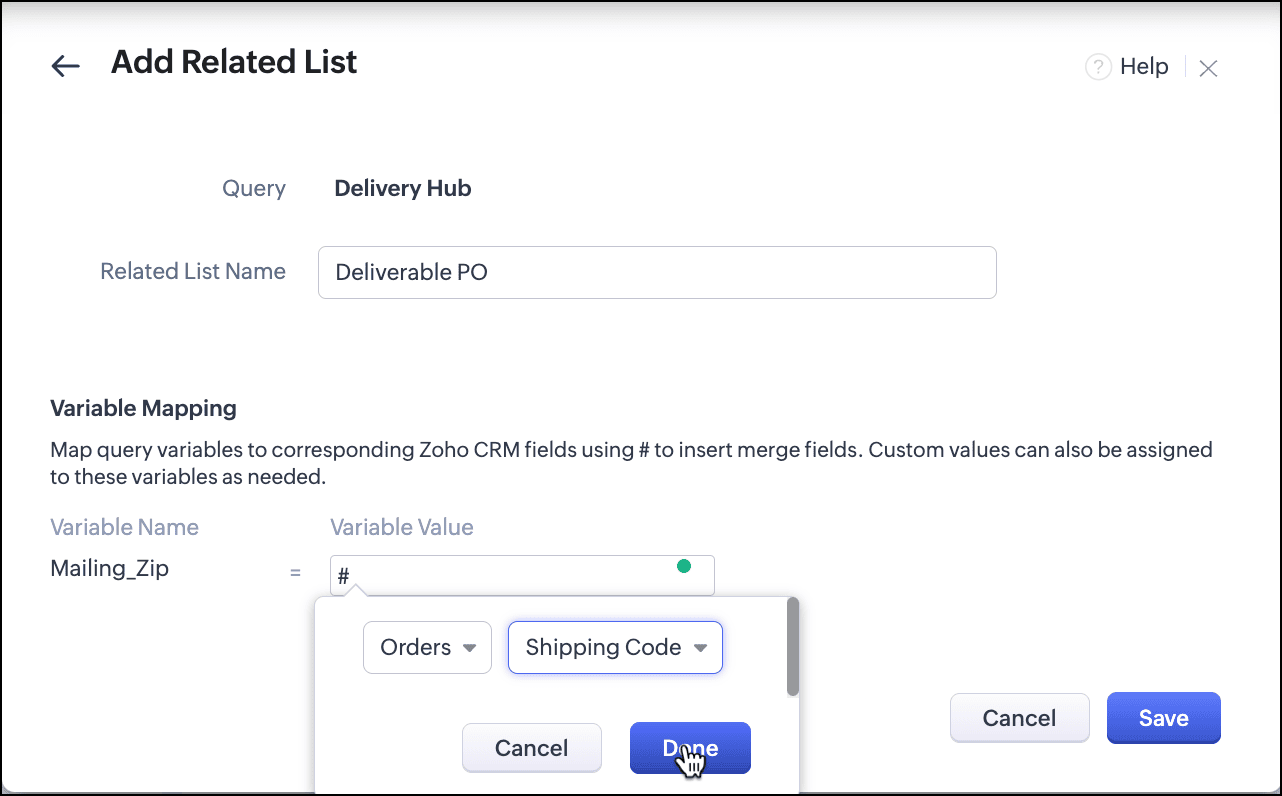
Task: Close the Add Related List dialog
Action: [x=1208, y=68]
